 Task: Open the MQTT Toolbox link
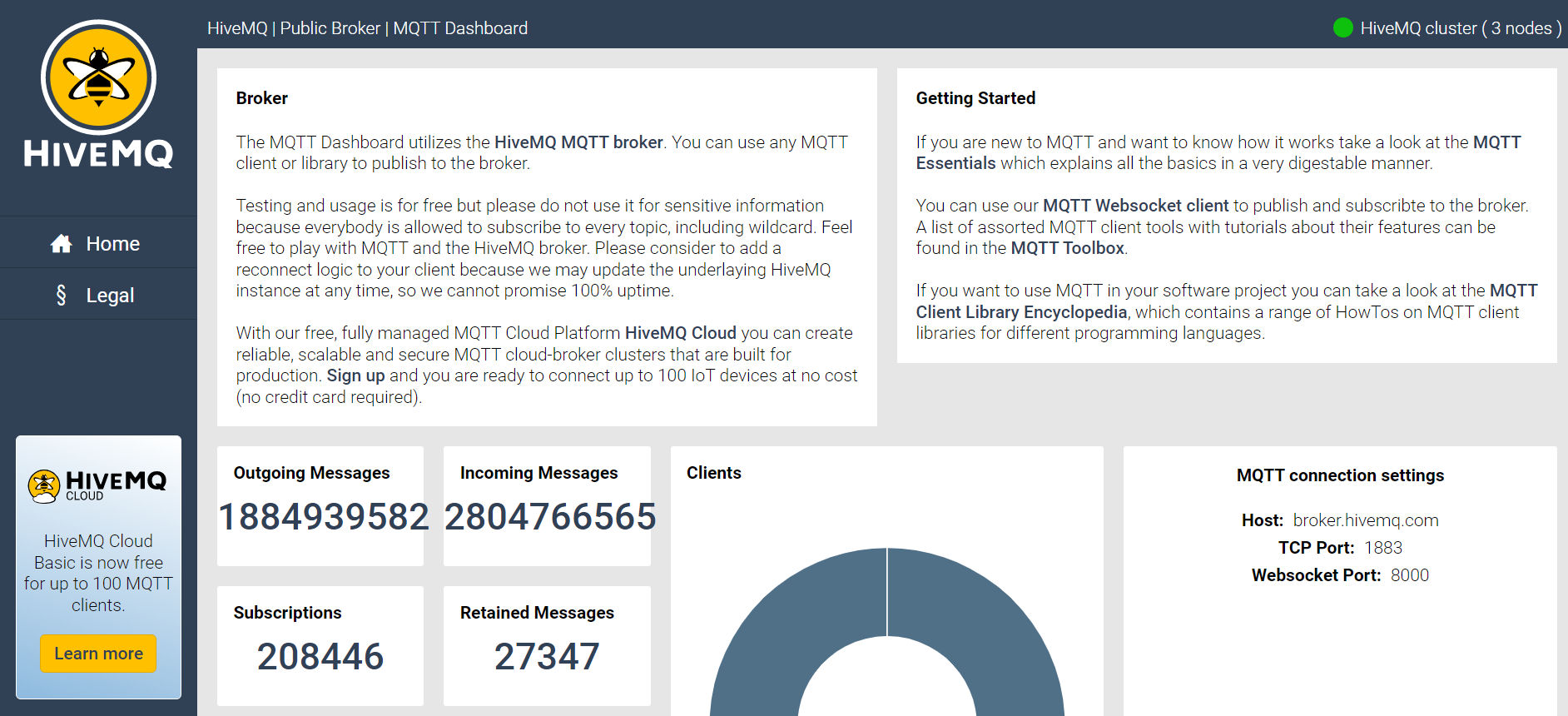click(x=1067, y=248)
